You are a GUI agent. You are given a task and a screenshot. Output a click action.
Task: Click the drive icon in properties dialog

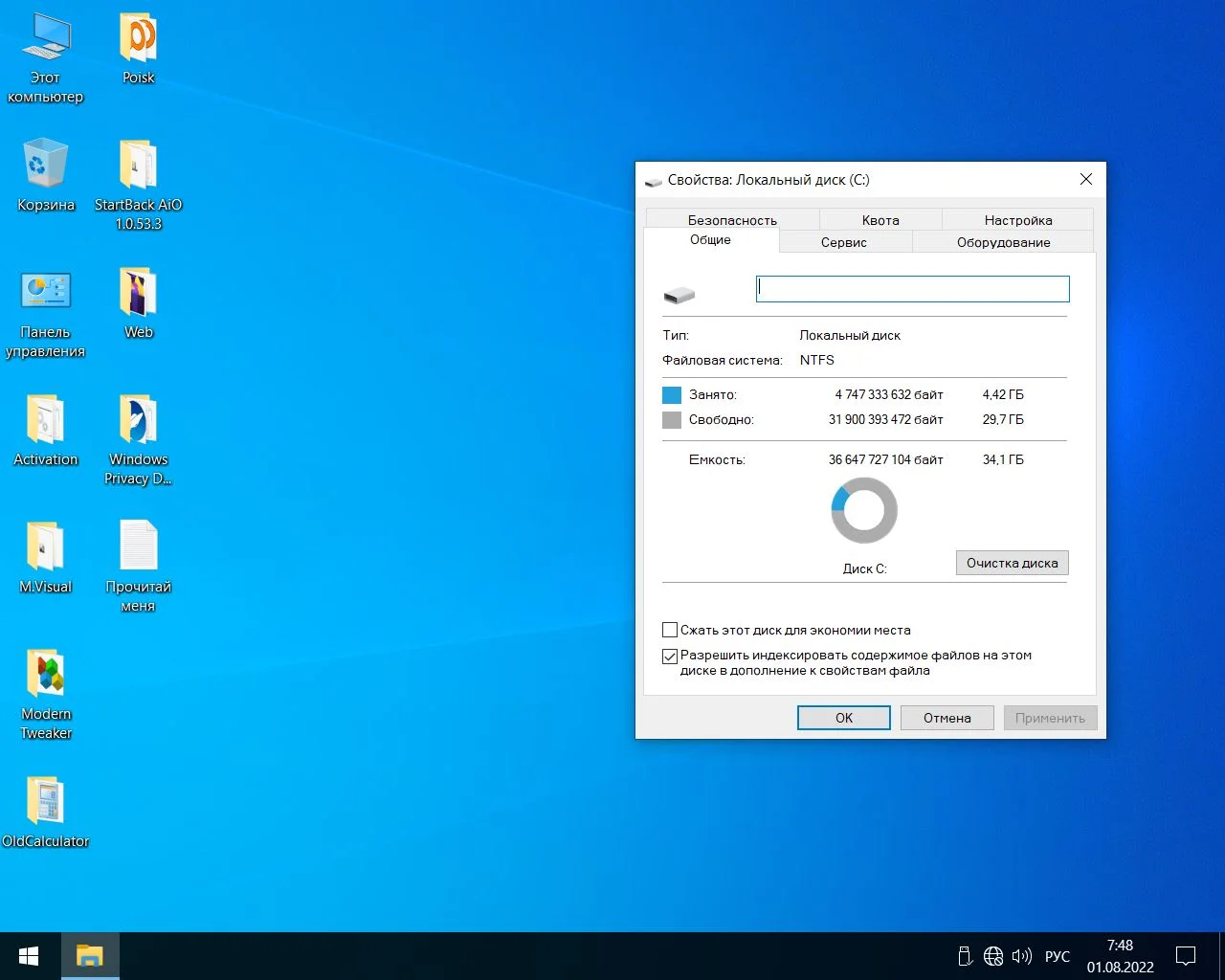(679, 295)
